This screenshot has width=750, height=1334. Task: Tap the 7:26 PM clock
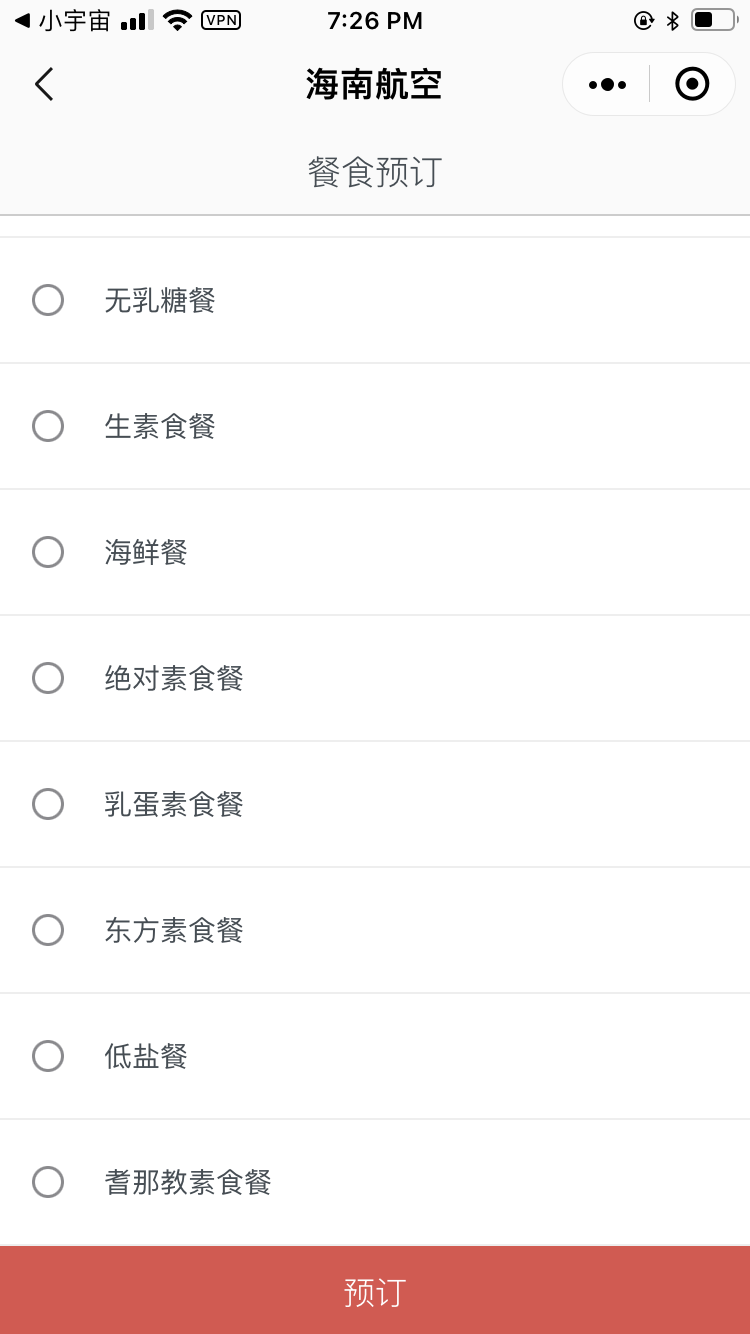pyautogui.click(x=375, y=20)
